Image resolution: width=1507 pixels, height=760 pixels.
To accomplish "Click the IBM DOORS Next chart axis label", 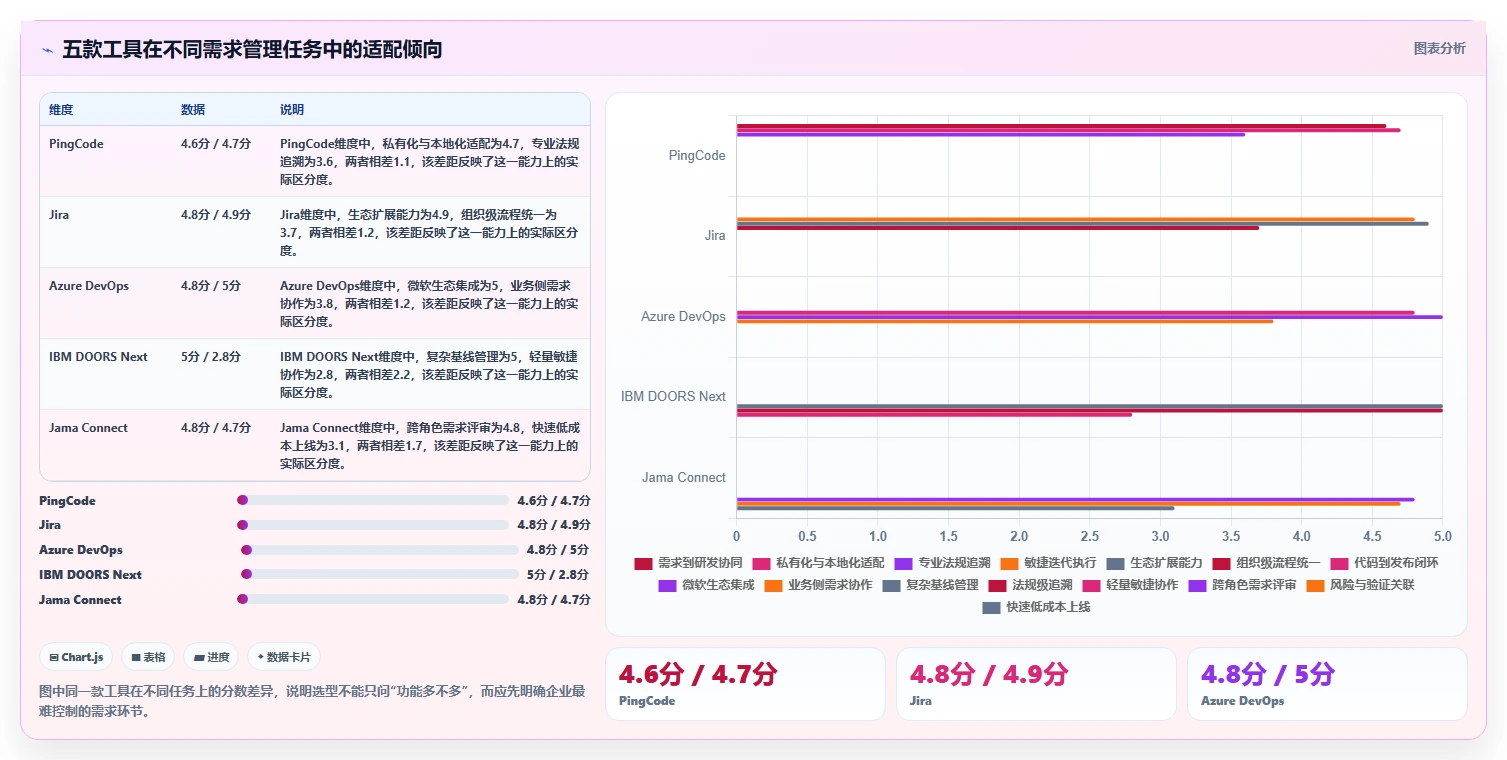I will [673, 396].
